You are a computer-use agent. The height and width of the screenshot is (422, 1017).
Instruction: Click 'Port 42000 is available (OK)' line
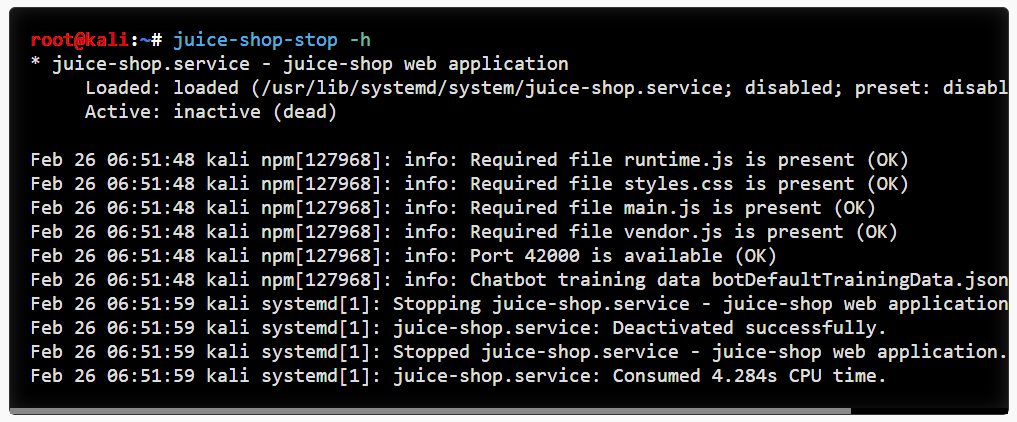click(403, 256)
